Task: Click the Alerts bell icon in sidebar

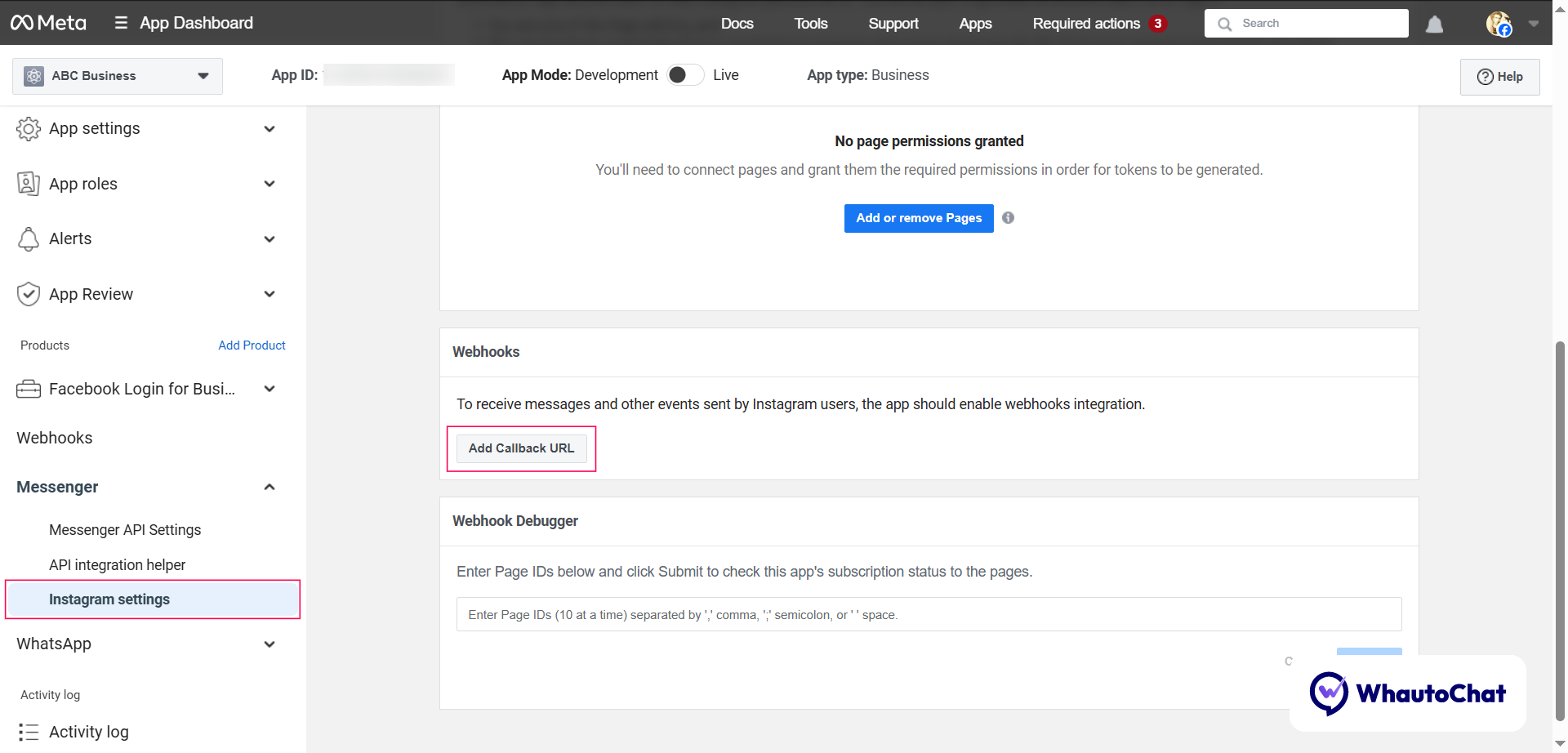Action: (29, 238)
